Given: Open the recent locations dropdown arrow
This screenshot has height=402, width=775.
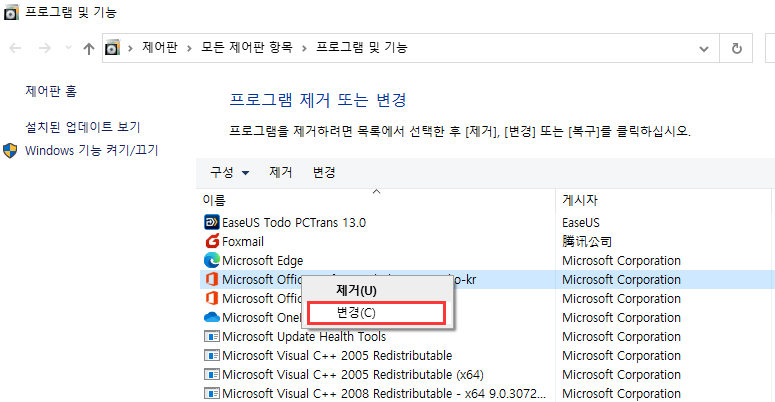Looking at the screenshot, I should [69, 48].
